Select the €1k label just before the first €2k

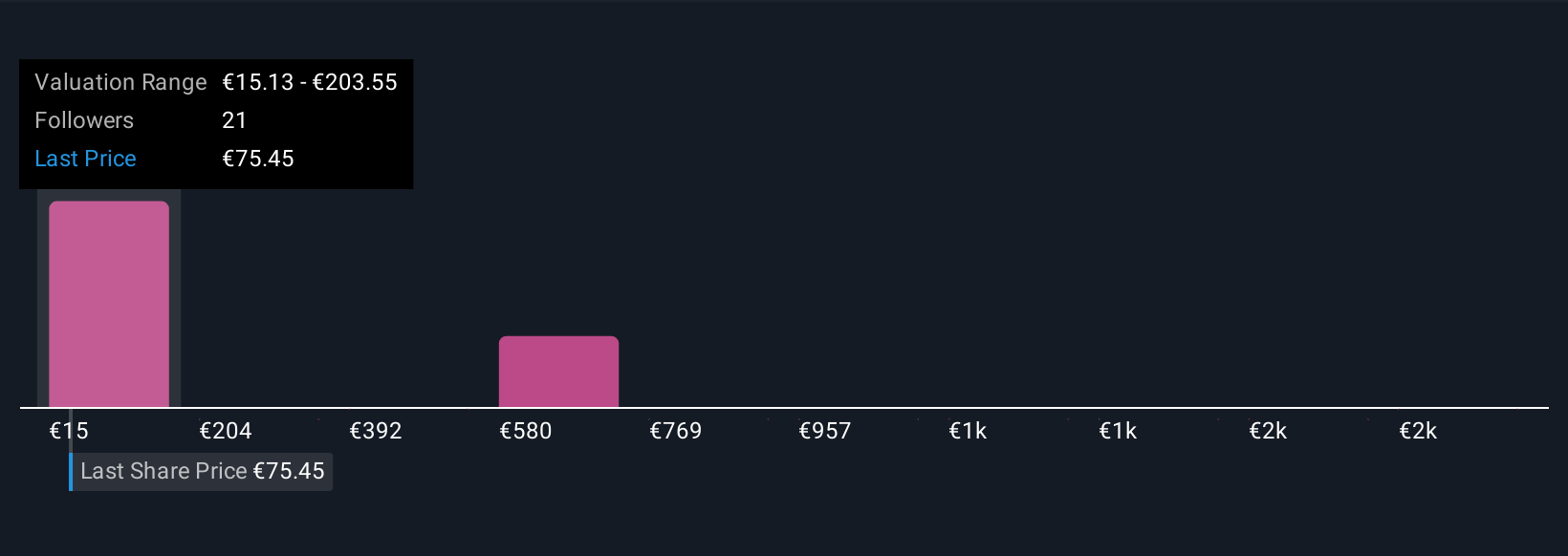click(1118, 431)
